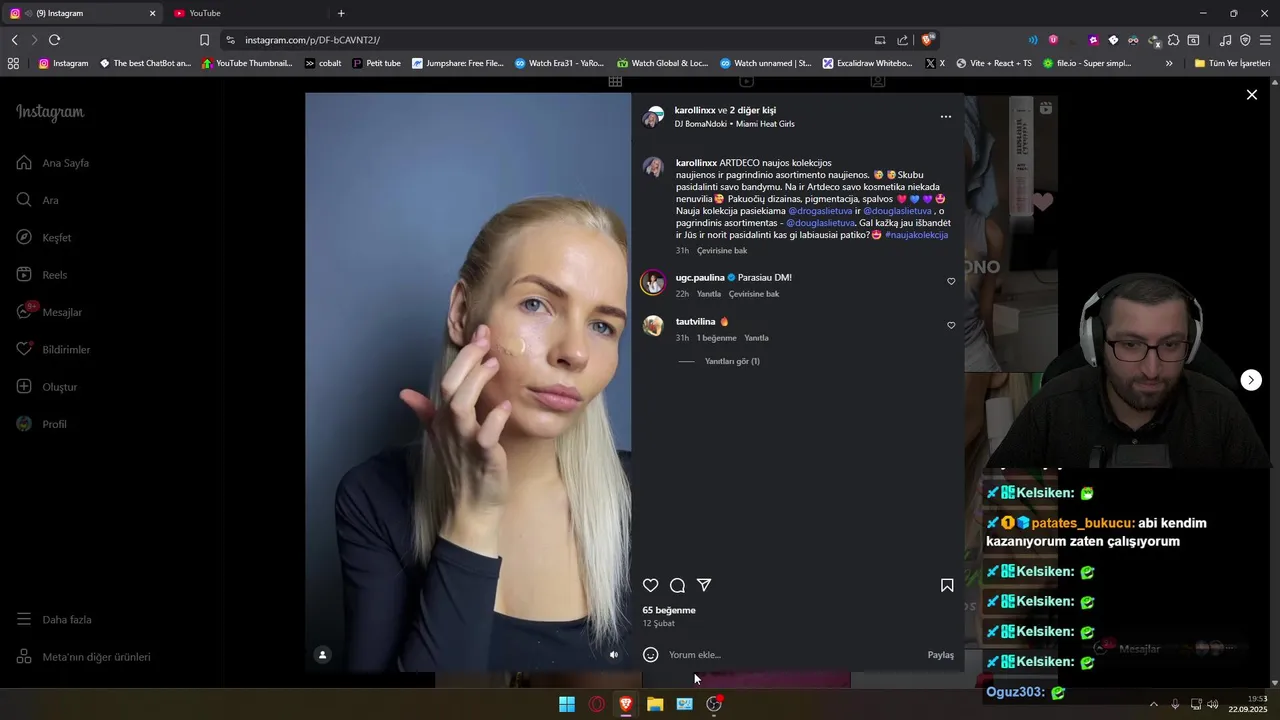Open the Windows Start menu
Viewport: 1280px width, 720px height.
click(567, 704)
